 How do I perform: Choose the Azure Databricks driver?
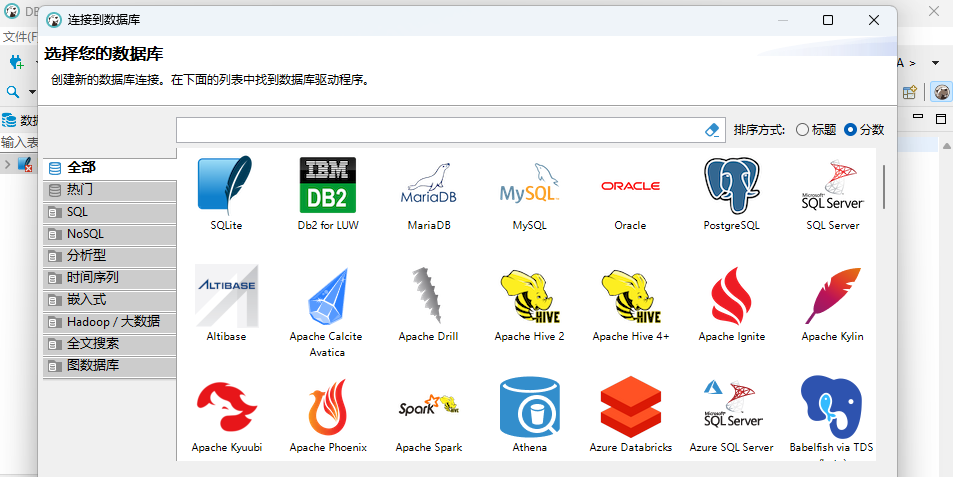point(630,408)
